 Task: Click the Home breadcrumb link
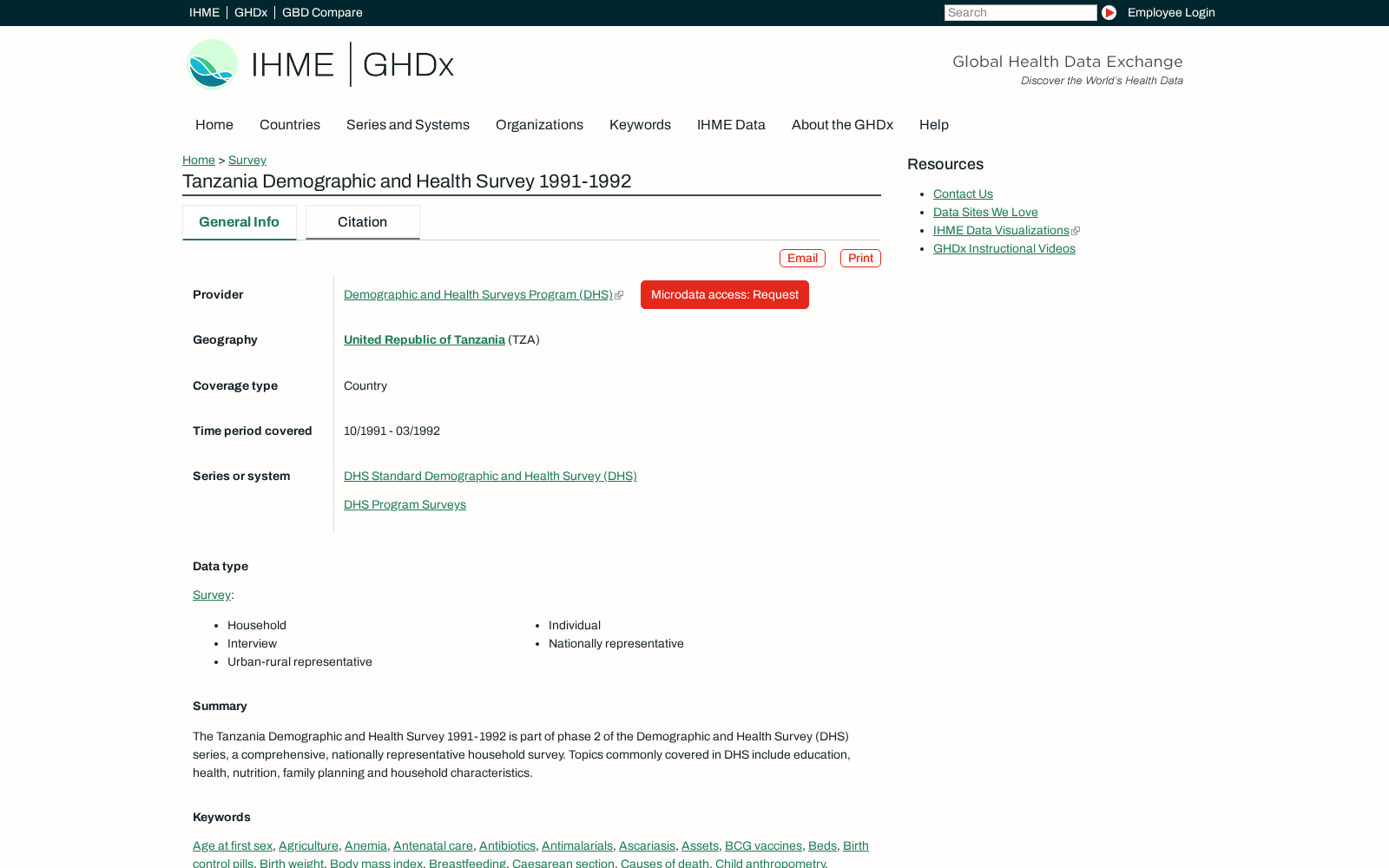coord(199,160)
